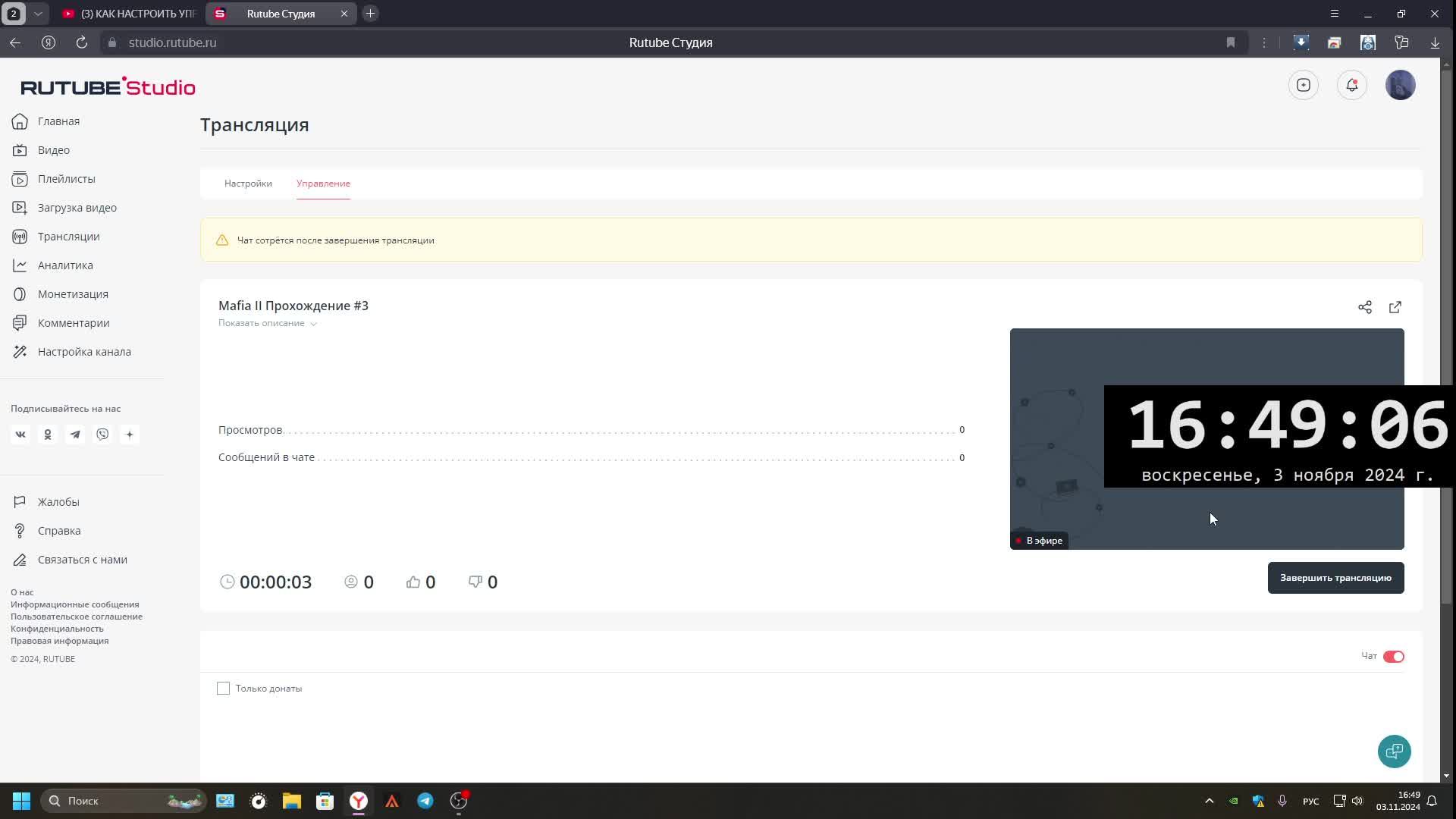Click the stream duration 00:00:03
Screen dimensions: 1456x819
(275, 582)
